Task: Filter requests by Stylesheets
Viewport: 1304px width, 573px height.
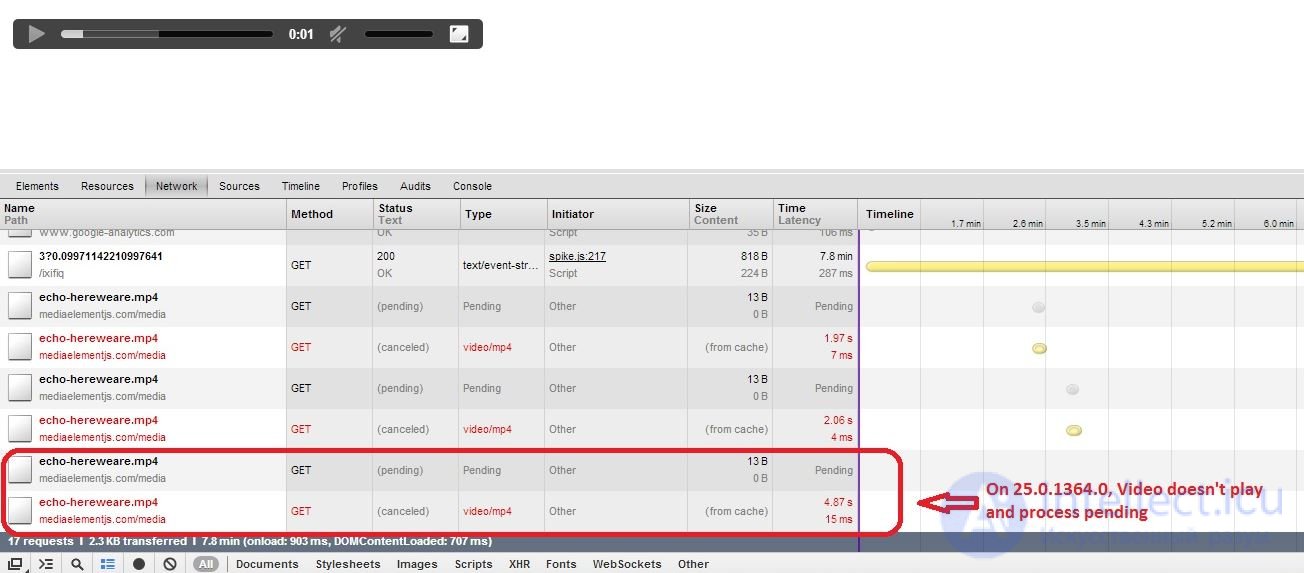Action: [x=348, y=564]
